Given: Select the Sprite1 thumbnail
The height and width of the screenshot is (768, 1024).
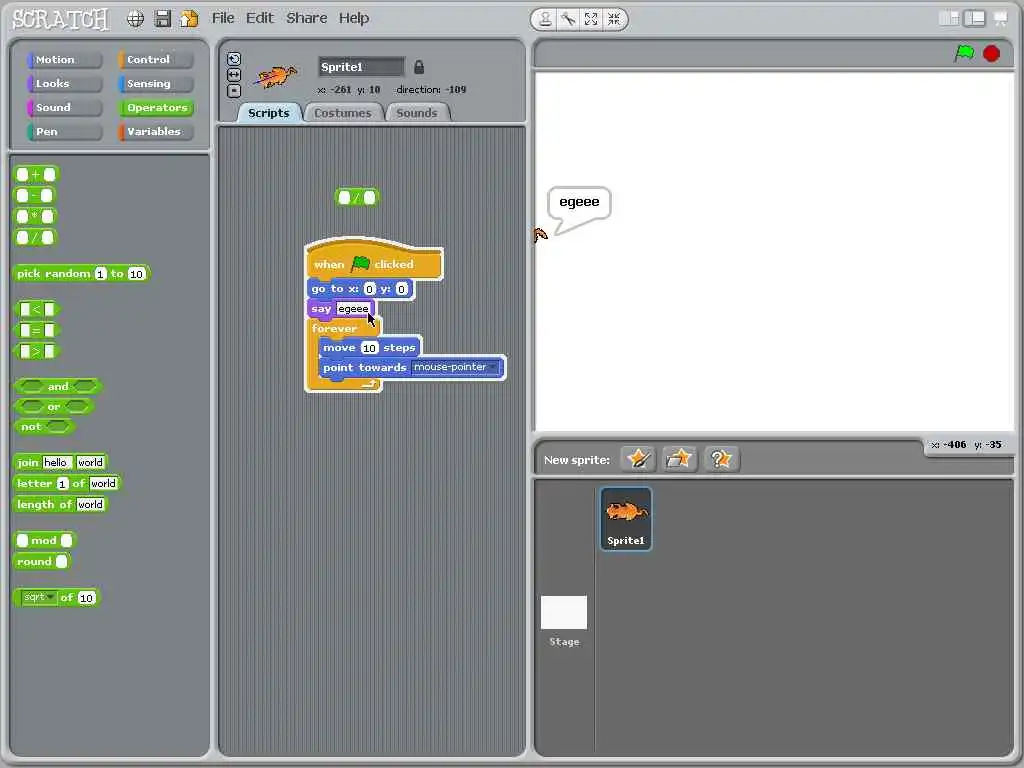Looking at the screenshot, I should (x=626, y=519).
